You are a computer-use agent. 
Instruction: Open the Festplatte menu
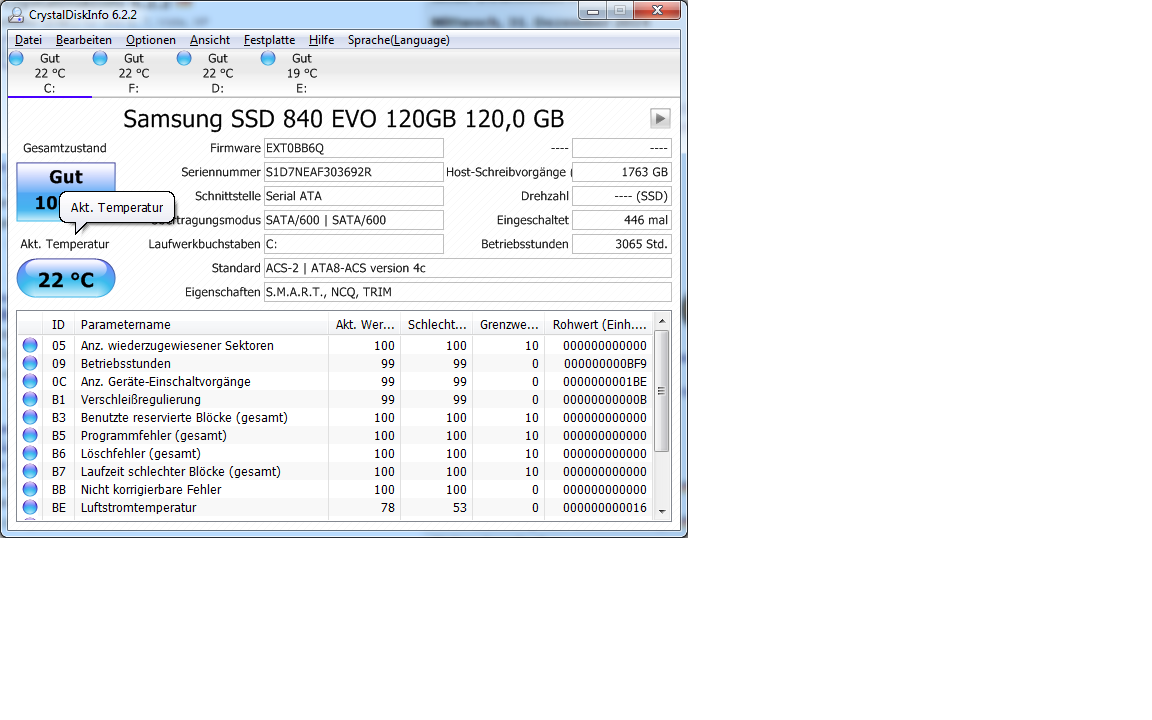[269, 40]
